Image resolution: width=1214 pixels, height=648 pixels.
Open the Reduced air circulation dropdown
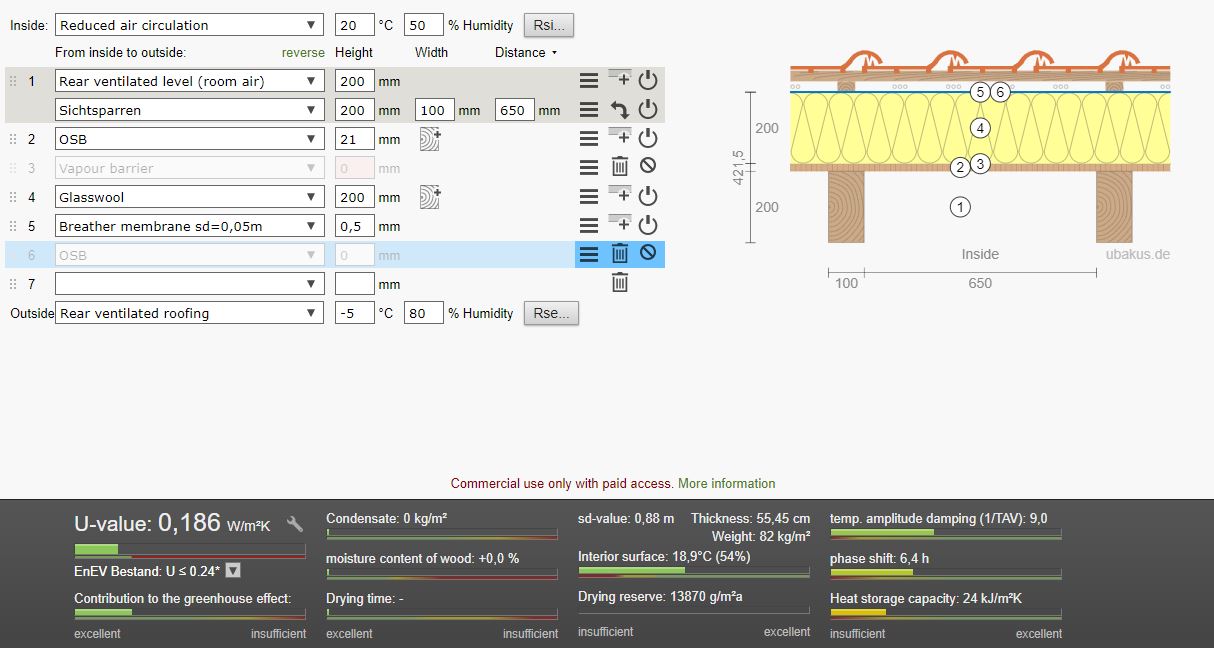click(190, 25)
